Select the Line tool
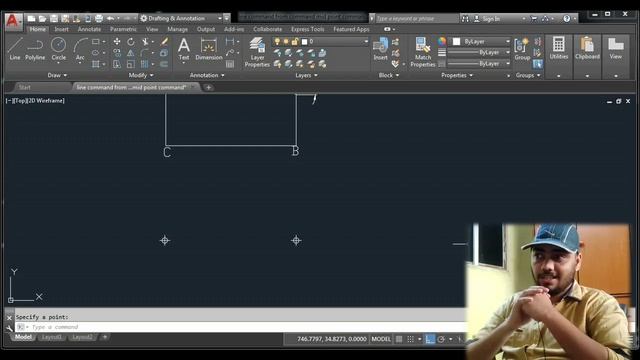The image size is (640, 360). (15, 49)
